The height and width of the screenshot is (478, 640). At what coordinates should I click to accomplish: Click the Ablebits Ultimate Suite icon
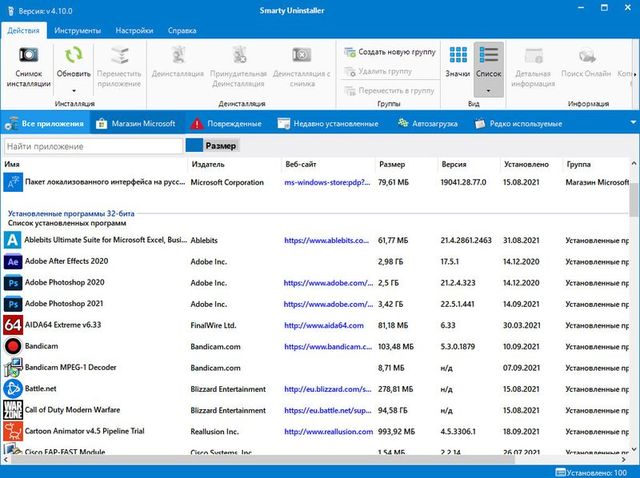13,240
